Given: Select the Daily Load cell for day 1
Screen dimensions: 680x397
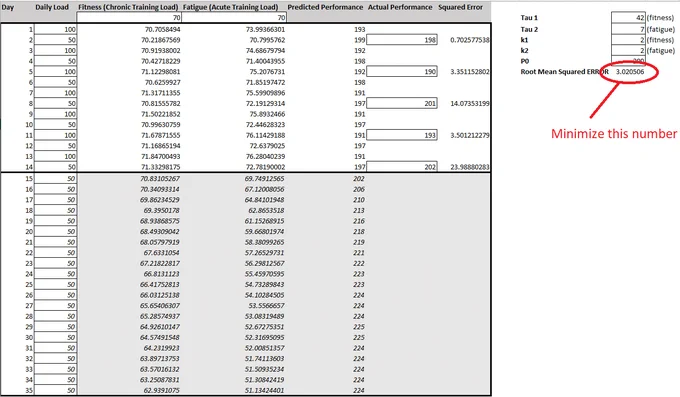Looking at the screenshot, I should click(55, 30).
